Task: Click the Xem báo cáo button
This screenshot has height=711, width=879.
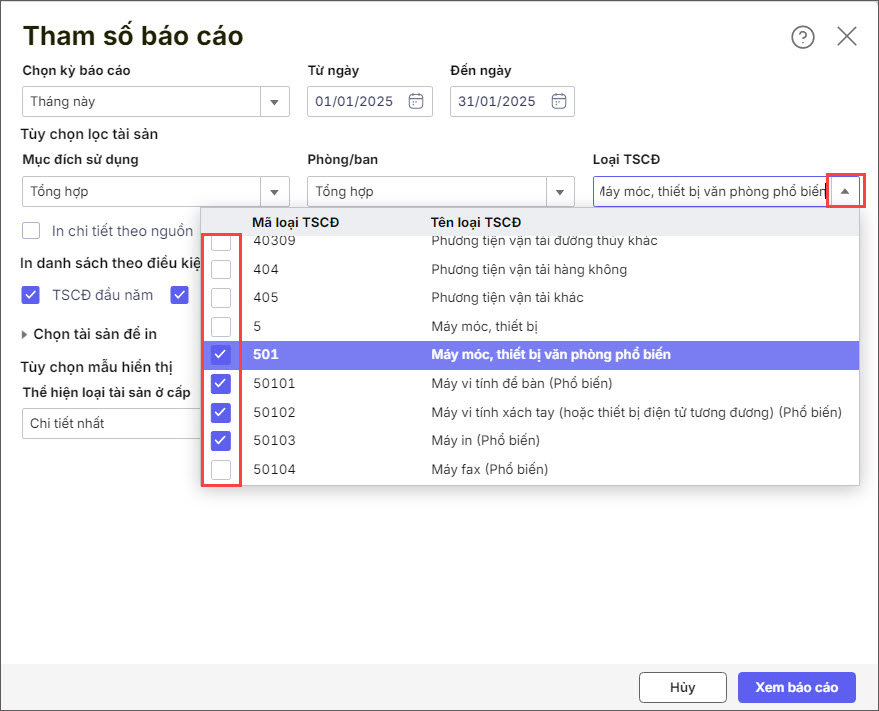Action: [x=796, y=687]
